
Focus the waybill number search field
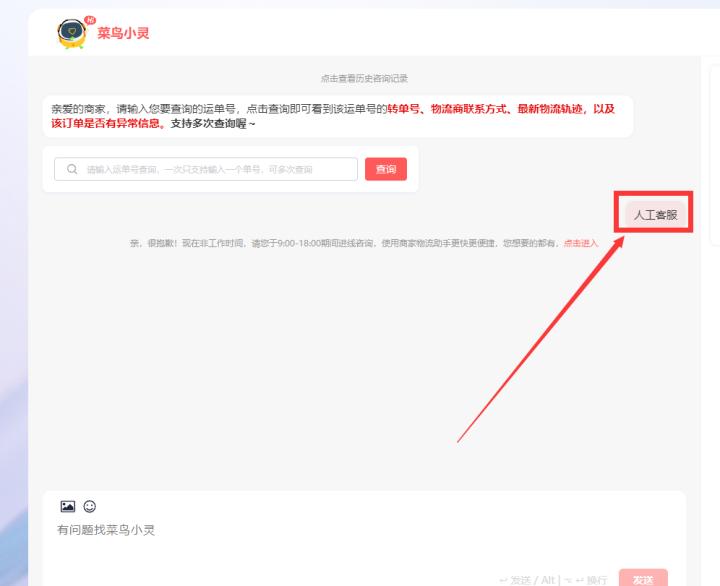coord(206,169)
